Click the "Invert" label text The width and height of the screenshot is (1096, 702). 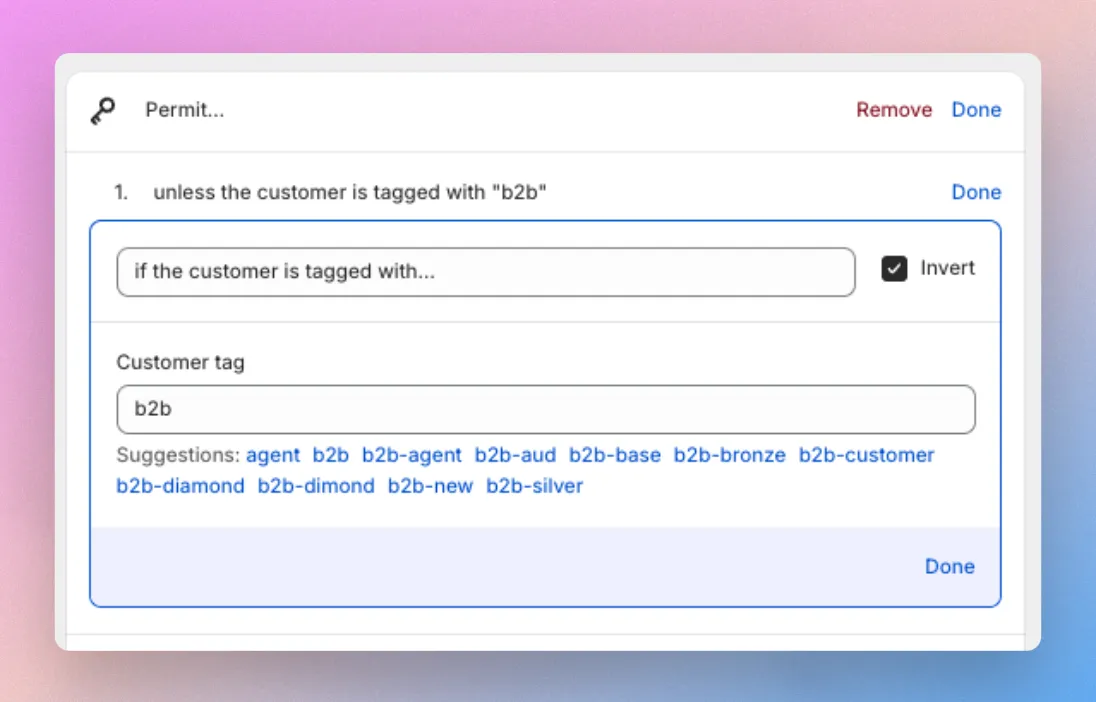pyautogui.click(x=947, y=268)
